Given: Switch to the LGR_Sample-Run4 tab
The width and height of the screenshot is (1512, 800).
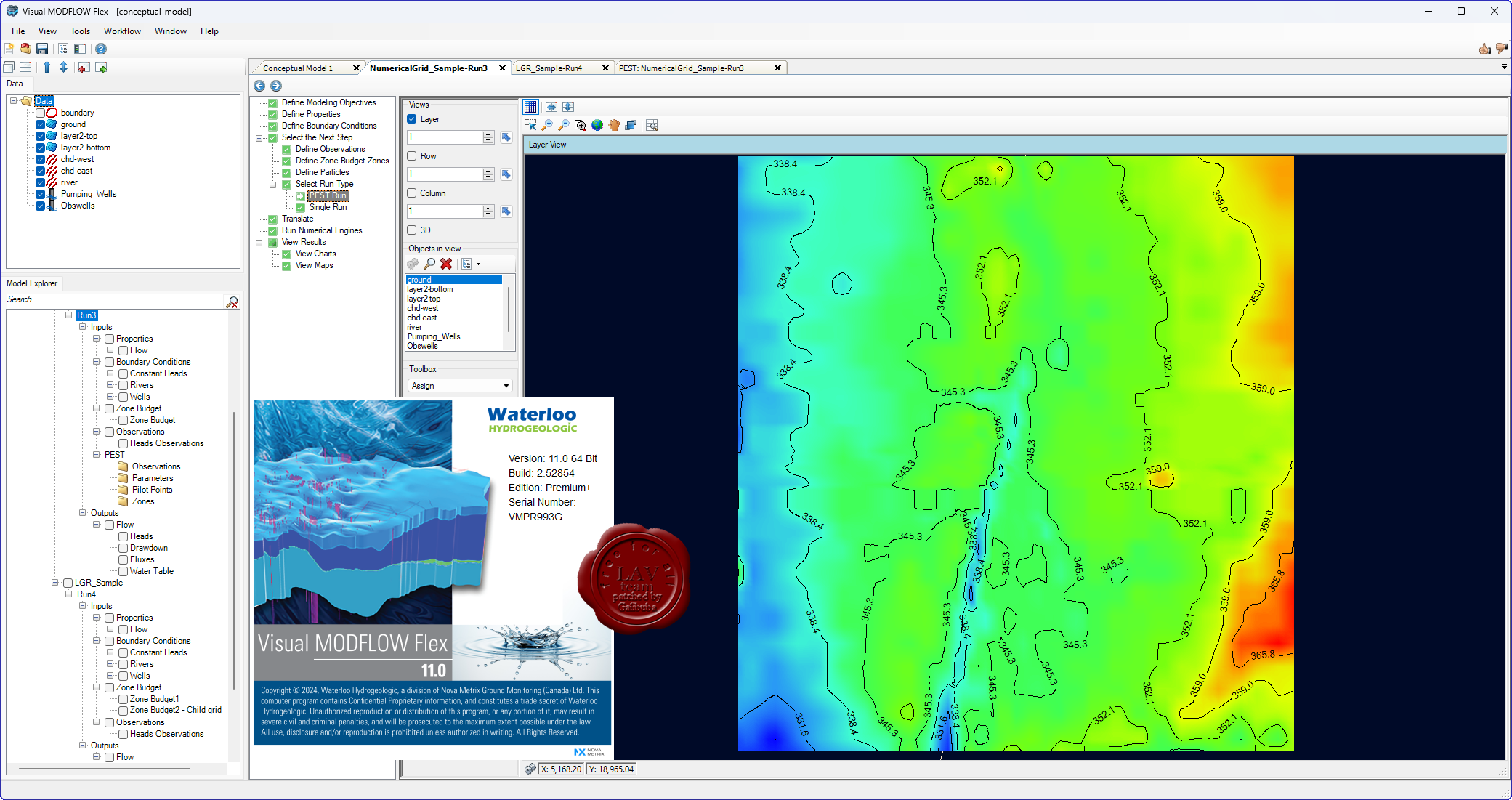Looking at the screenshot, I should [549, 68].
